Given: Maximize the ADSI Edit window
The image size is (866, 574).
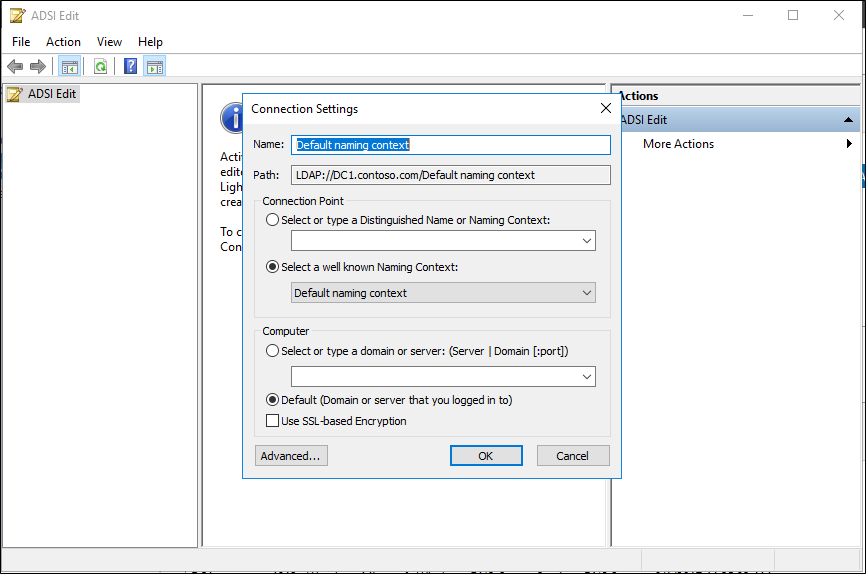Looking at the screenshot, I should pyautogui.click(x=793, y=15).
